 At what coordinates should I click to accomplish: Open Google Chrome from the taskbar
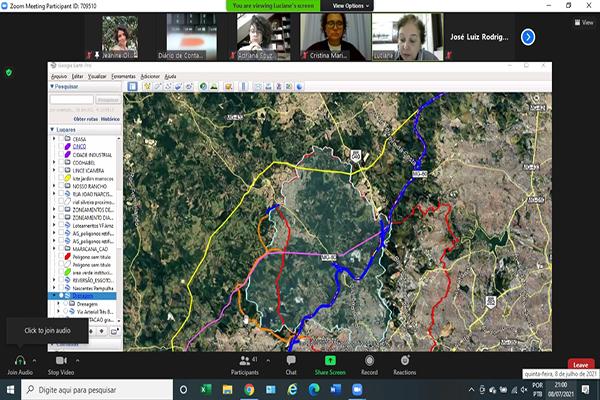pos(249,390)
